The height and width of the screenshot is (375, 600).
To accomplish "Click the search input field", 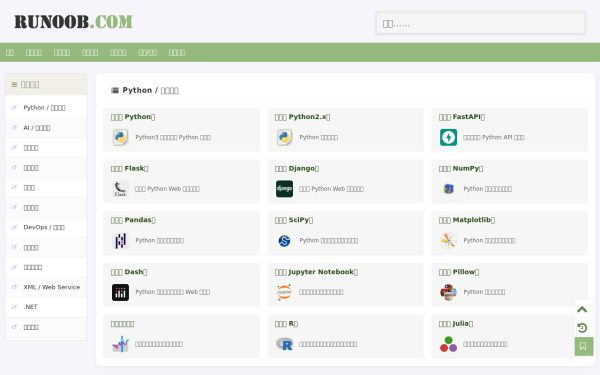I will (481, 23).
